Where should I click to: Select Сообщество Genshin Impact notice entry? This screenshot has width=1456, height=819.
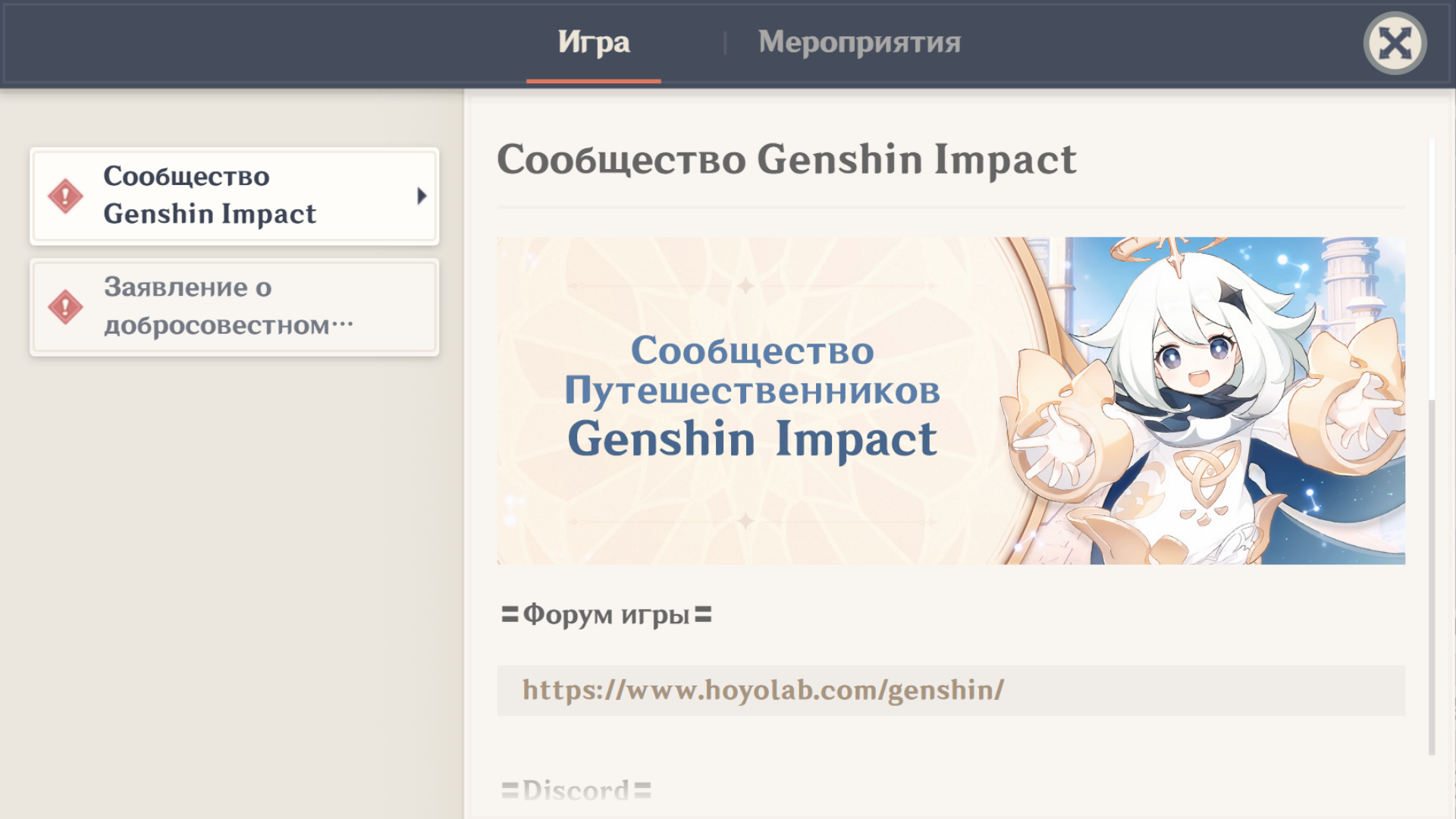(x=234, y=196)
